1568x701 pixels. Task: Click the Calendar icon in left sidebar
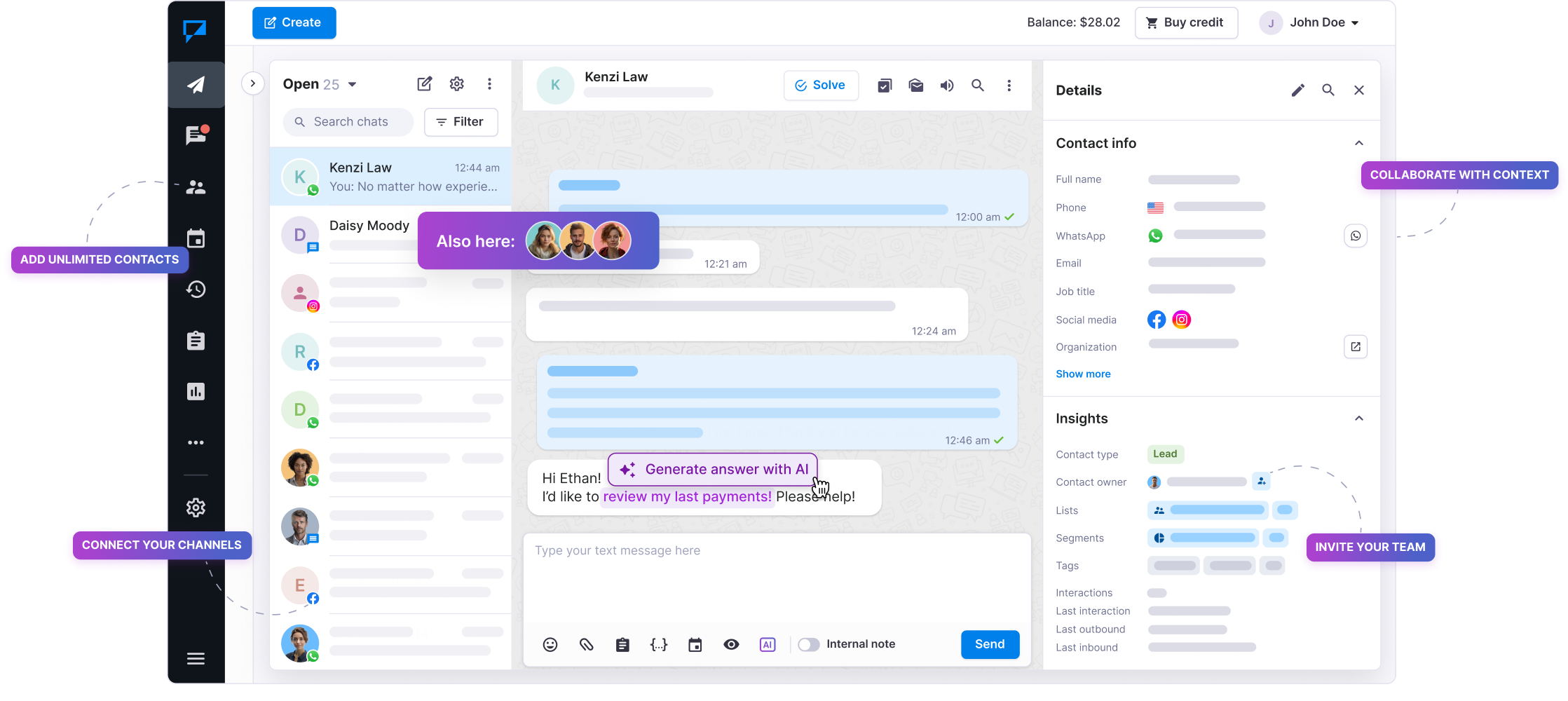pyautogui.click(x=196, y=238)
